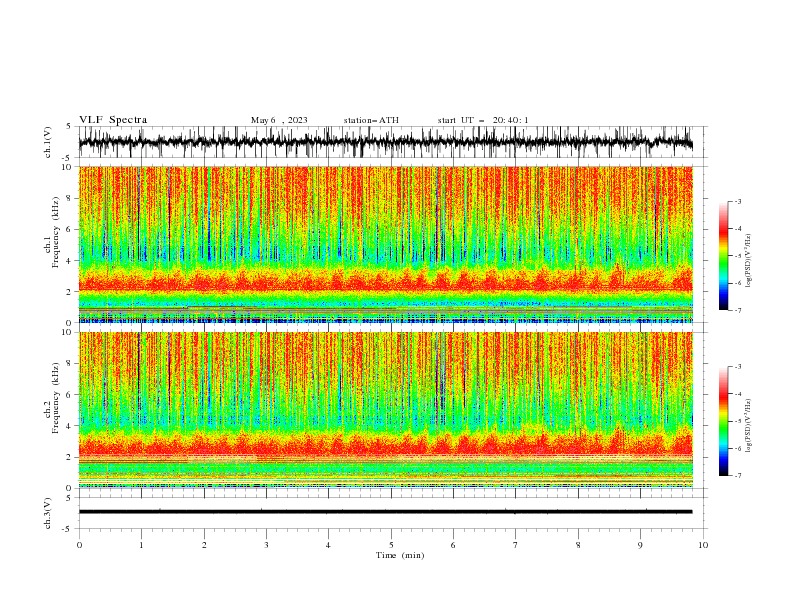Click time axis tick "9"

tap(640, 545)
